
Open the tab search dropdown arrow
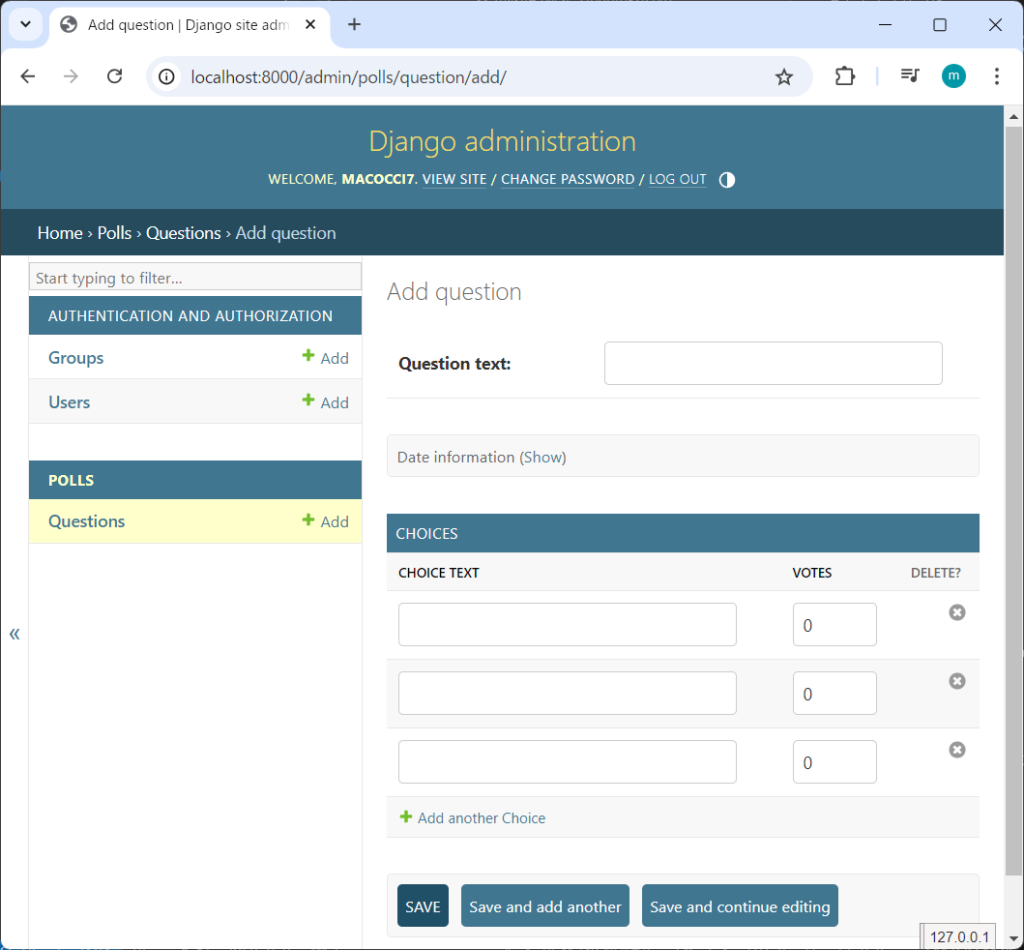coord(26,25)
